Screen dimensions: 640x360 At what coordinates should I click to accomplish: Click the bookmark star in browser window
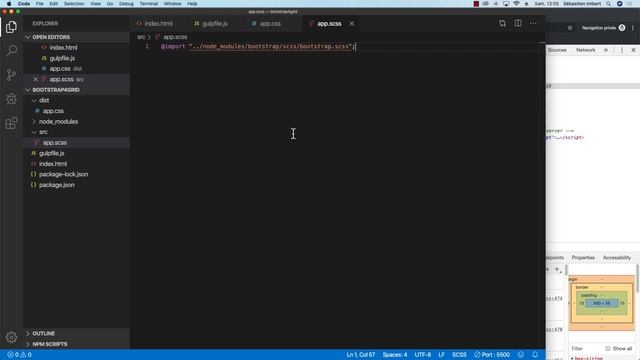[x=570, y=28]
